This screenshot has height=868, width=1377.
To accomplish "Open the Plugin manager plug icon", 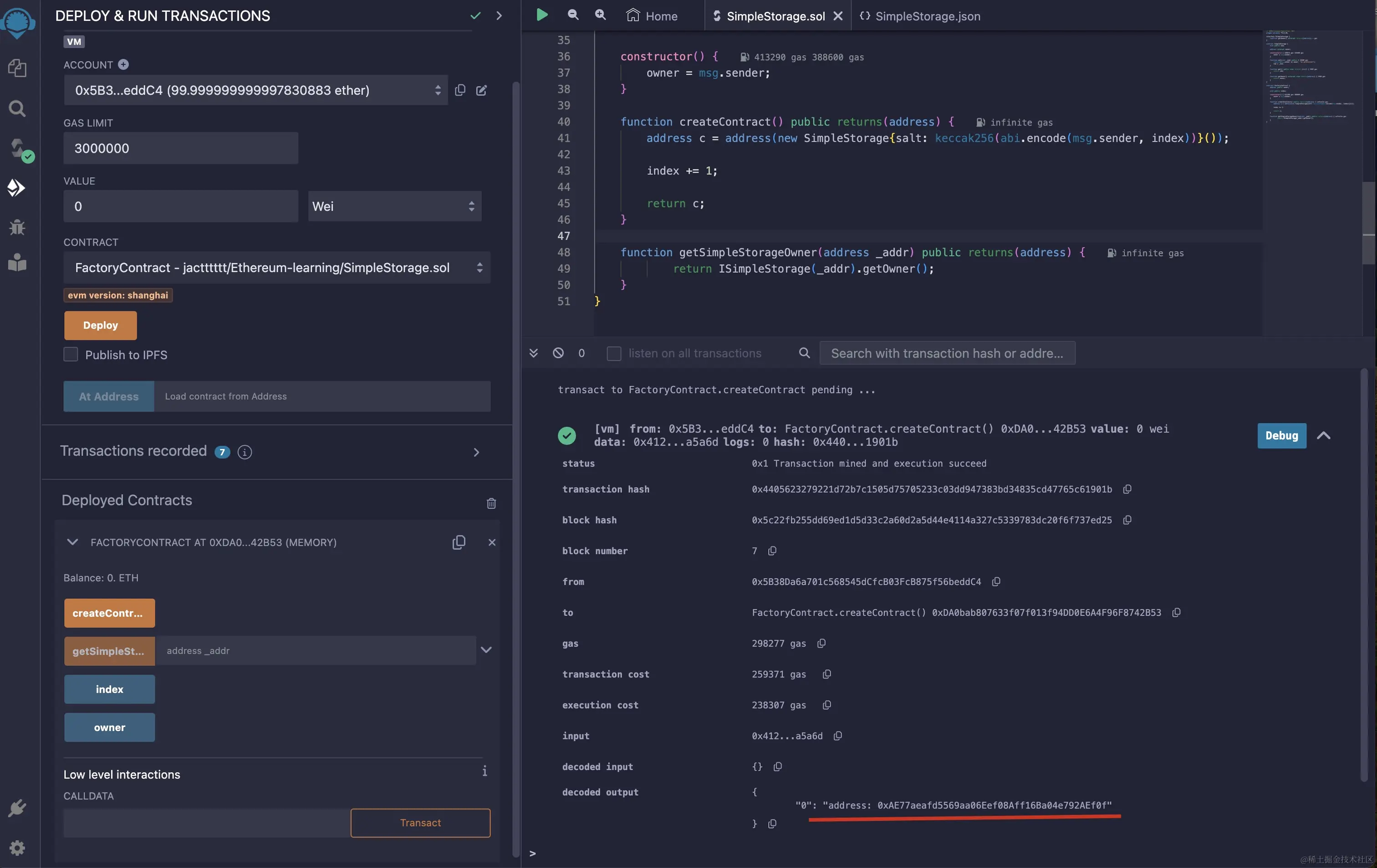I will pyautogui.click(x=17, y=808).
